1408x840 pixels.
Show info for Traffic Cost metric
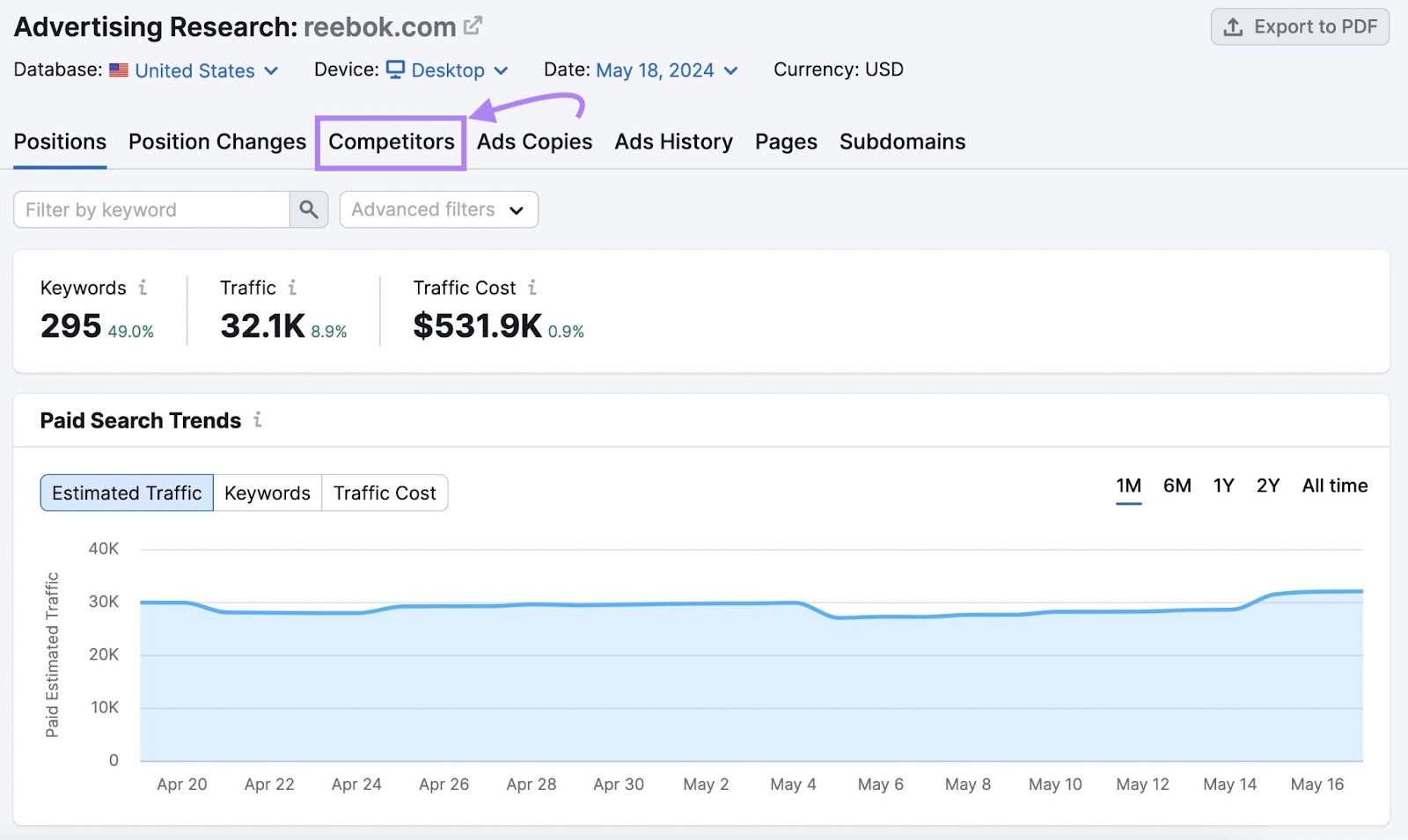[532, 288]
